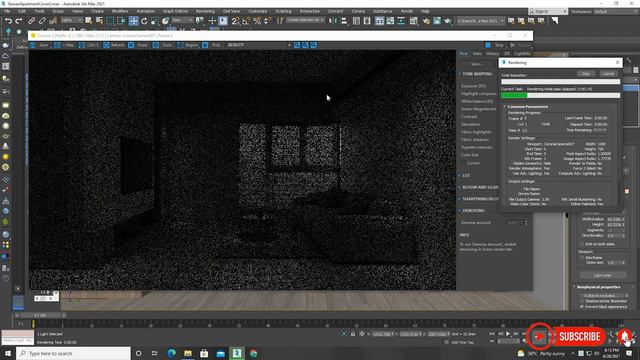The width and height of the screenshot is (640, 360).
Task: Toggle the Wireframe viewport checkbox
Action: 582,258
